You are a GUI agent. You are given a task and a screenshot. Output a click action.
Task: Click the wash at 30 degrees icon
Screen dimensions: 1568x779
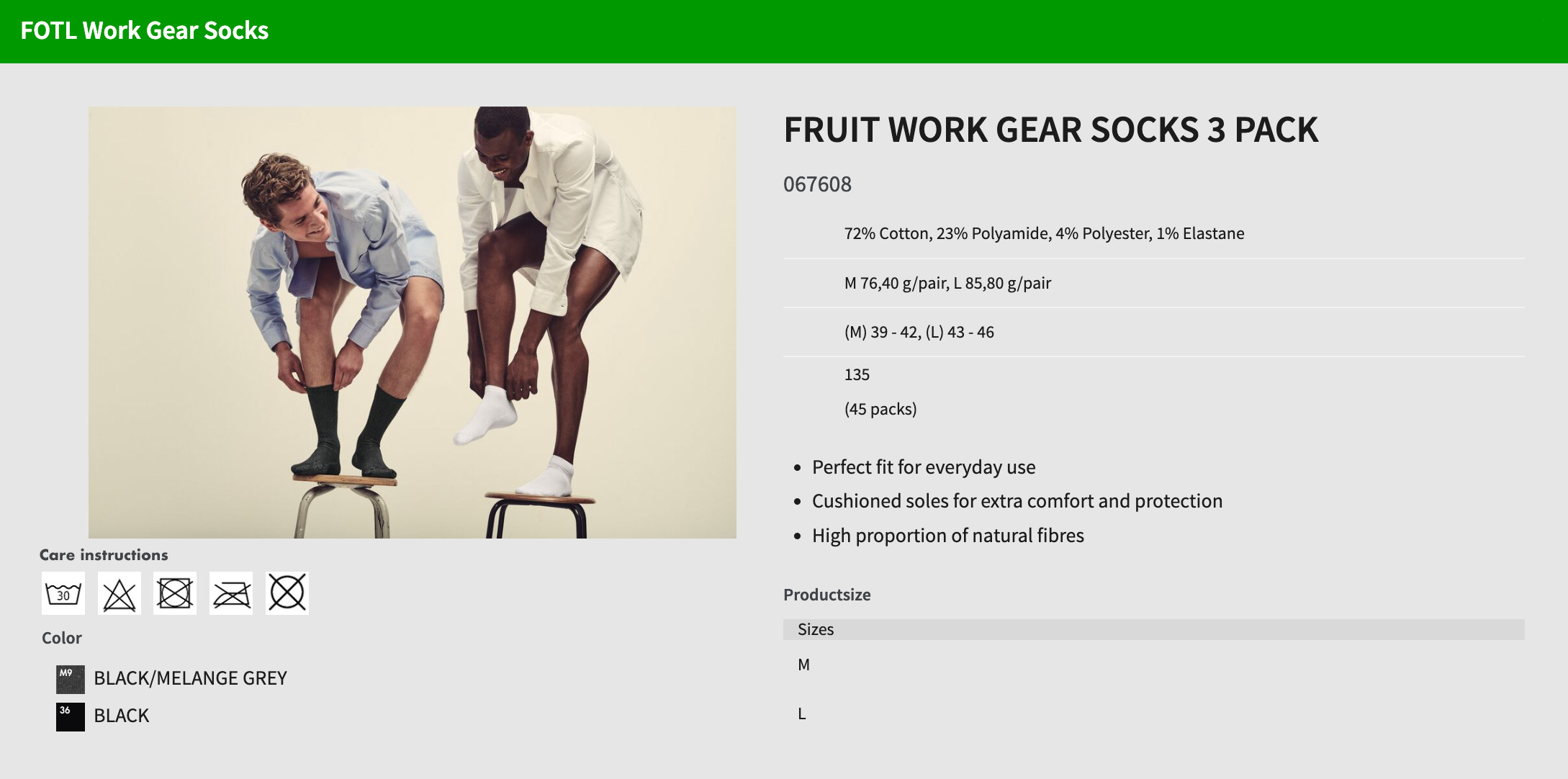[63, 593]
